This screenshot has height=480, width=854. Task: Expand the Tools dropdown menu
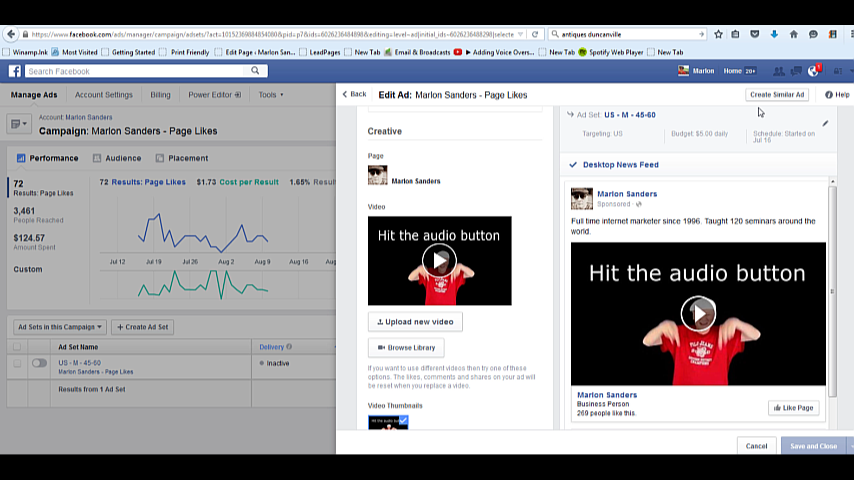click(x=271, y=95)
